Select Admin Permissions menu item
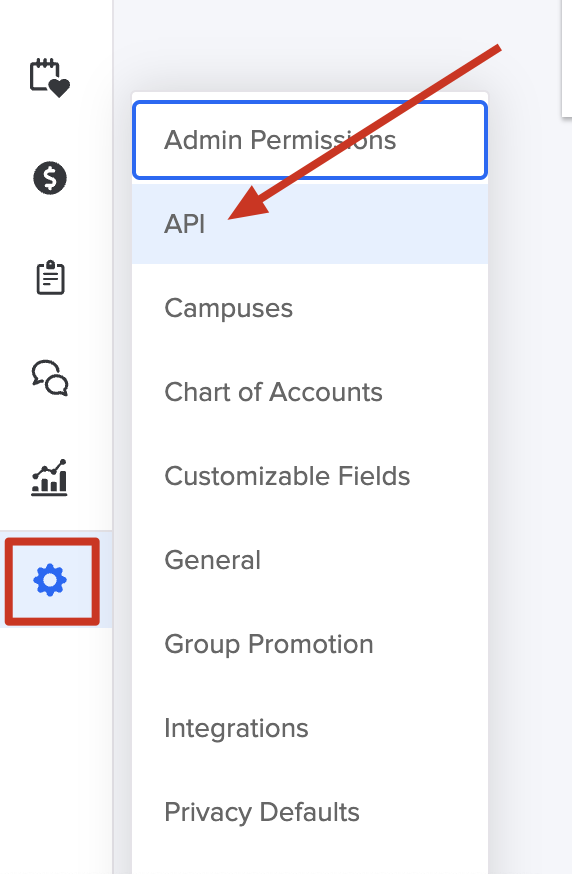Image resolution: width=572 pixels, height=874 pixels. 310,140
